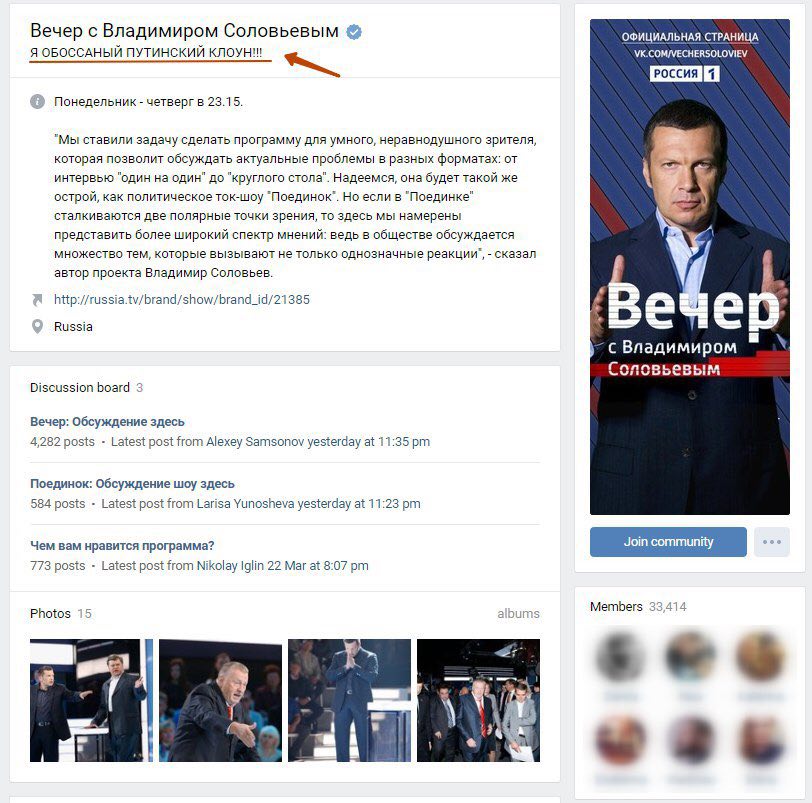Open 'Чем вам нравится программа?' topic

(122, 546)
